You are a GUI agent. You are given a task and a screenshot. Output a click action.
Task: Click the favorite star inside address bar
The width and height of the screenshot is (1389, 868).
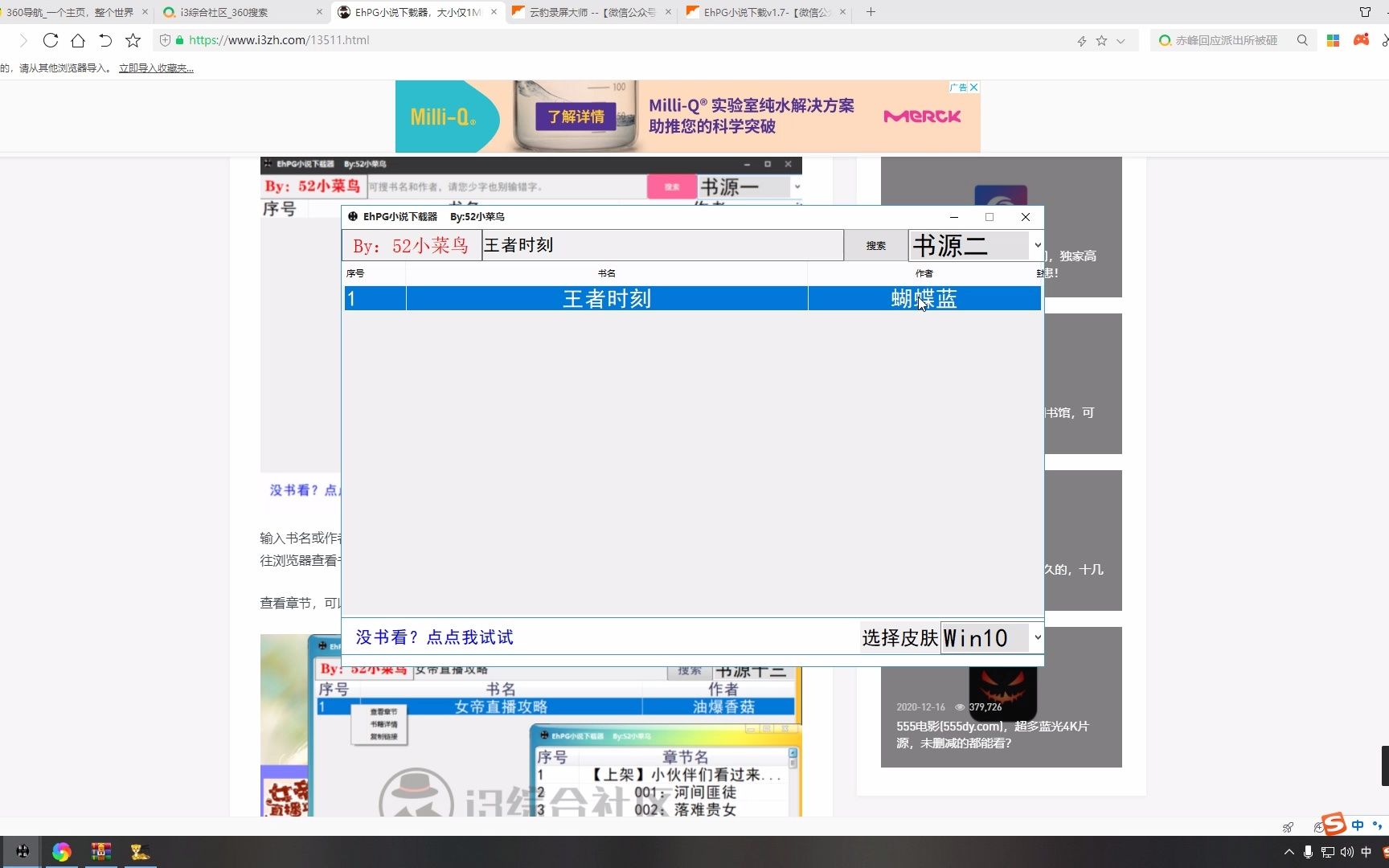(x=1101, y=40)
